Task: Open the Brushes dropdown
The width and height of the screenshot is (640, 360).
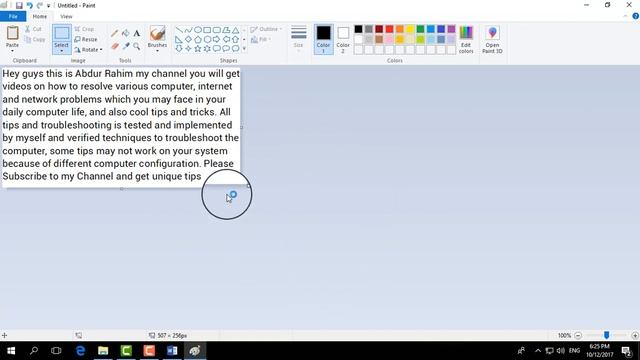Action: pos(157,51)
